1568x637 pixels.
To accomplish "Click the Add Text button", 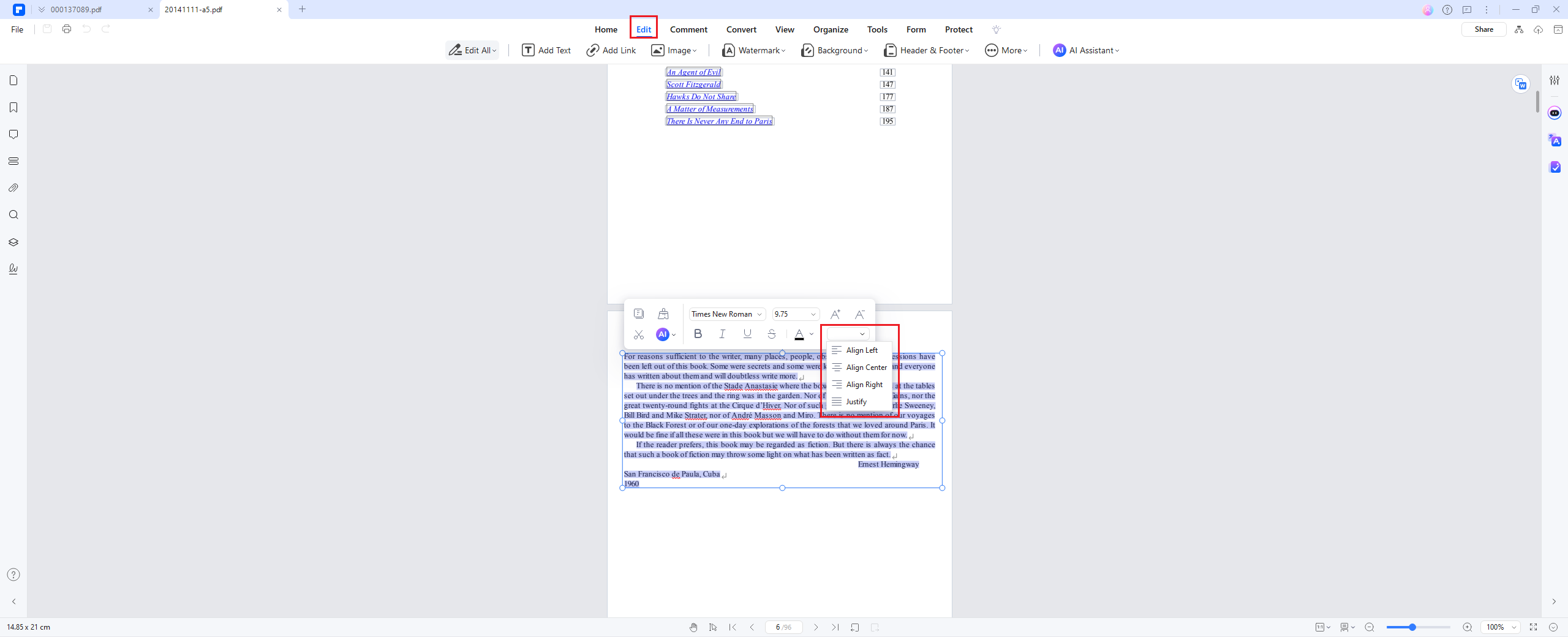I will pos(546,50).
